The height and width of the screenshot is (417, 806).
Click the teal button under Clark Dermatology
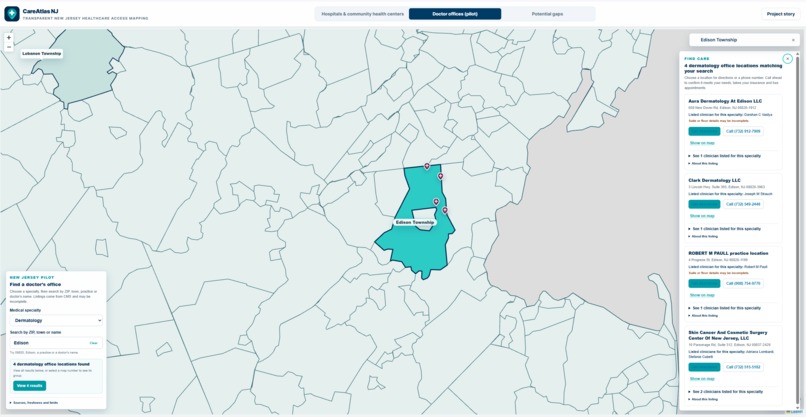click(704, 204)
